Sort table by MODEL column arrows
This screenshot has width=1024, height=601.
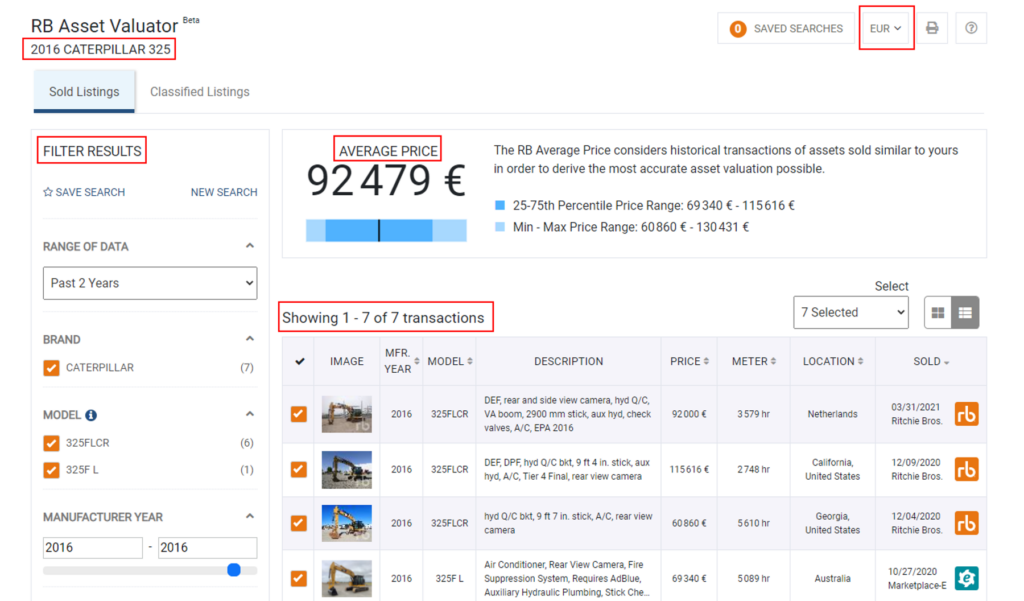(x=470, y=361)
